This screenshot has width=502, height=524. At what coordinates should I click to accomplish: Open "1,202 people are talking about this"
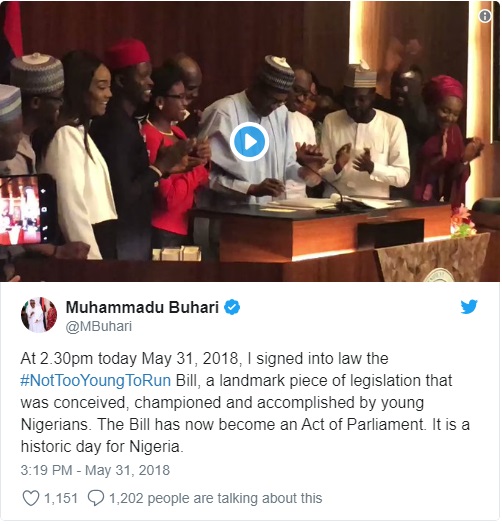point(216,498)
